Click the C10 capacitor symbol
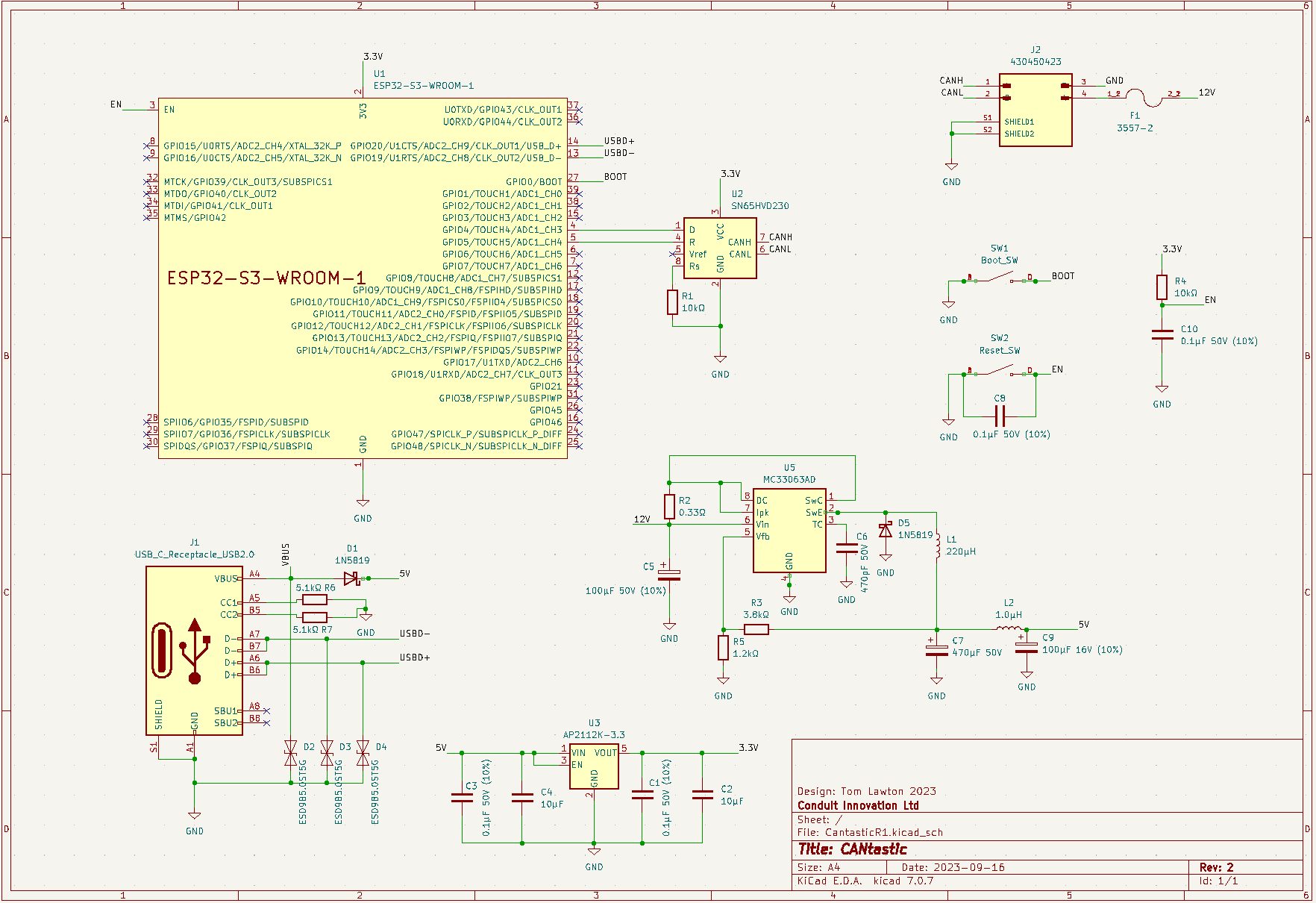1316x903 pixels. (x=1162, y=334)
